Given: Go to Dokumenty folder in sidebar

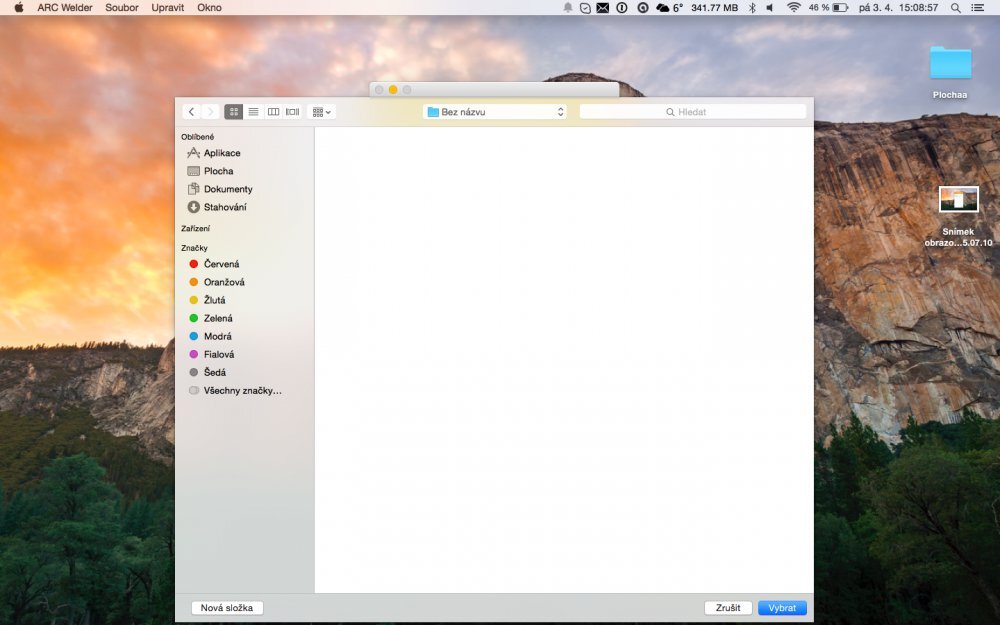Looking at the screenshot, I should pos(227,189).
